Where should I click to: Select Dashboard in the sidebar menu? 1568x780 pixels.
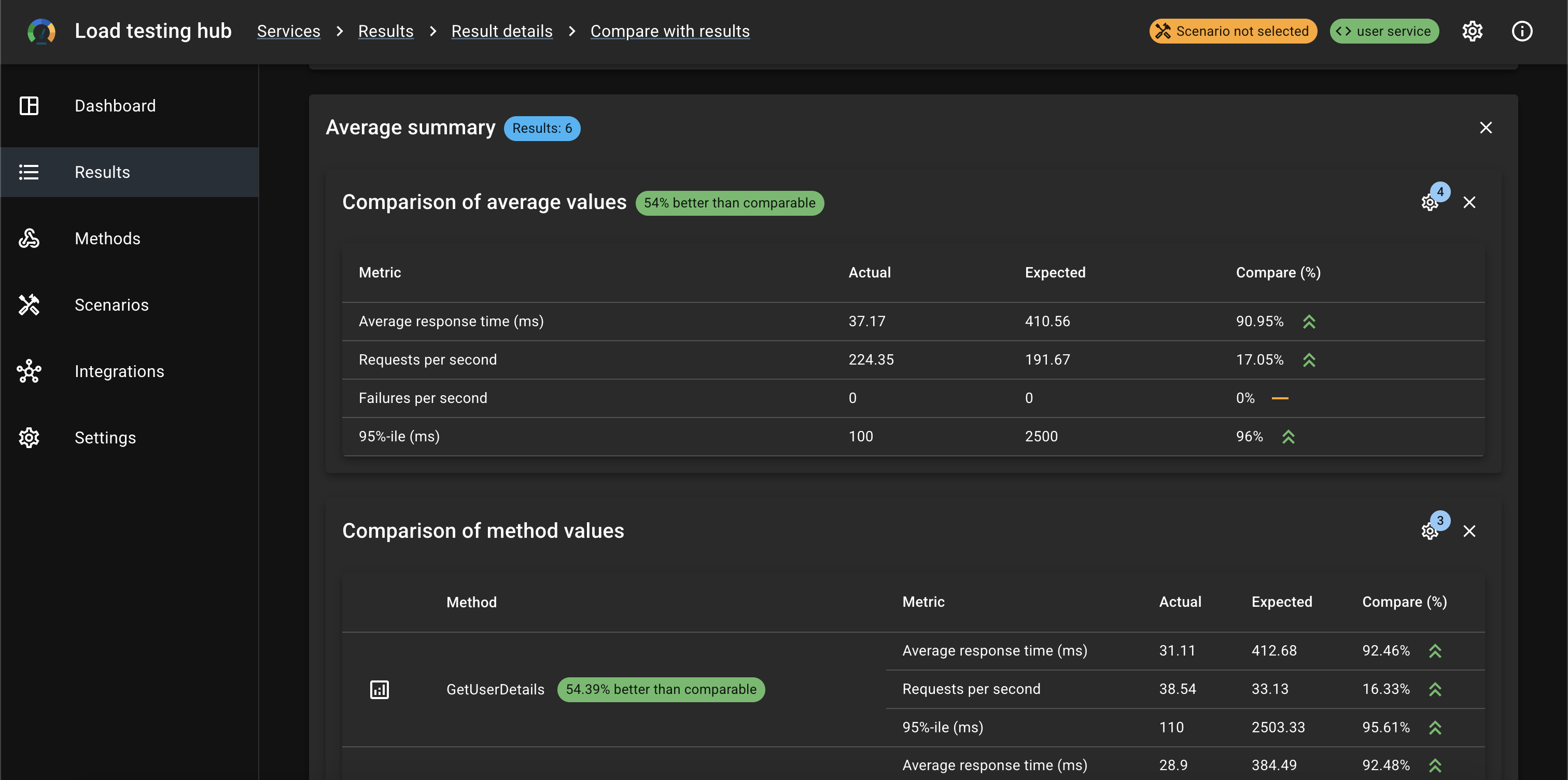[129, 106]
